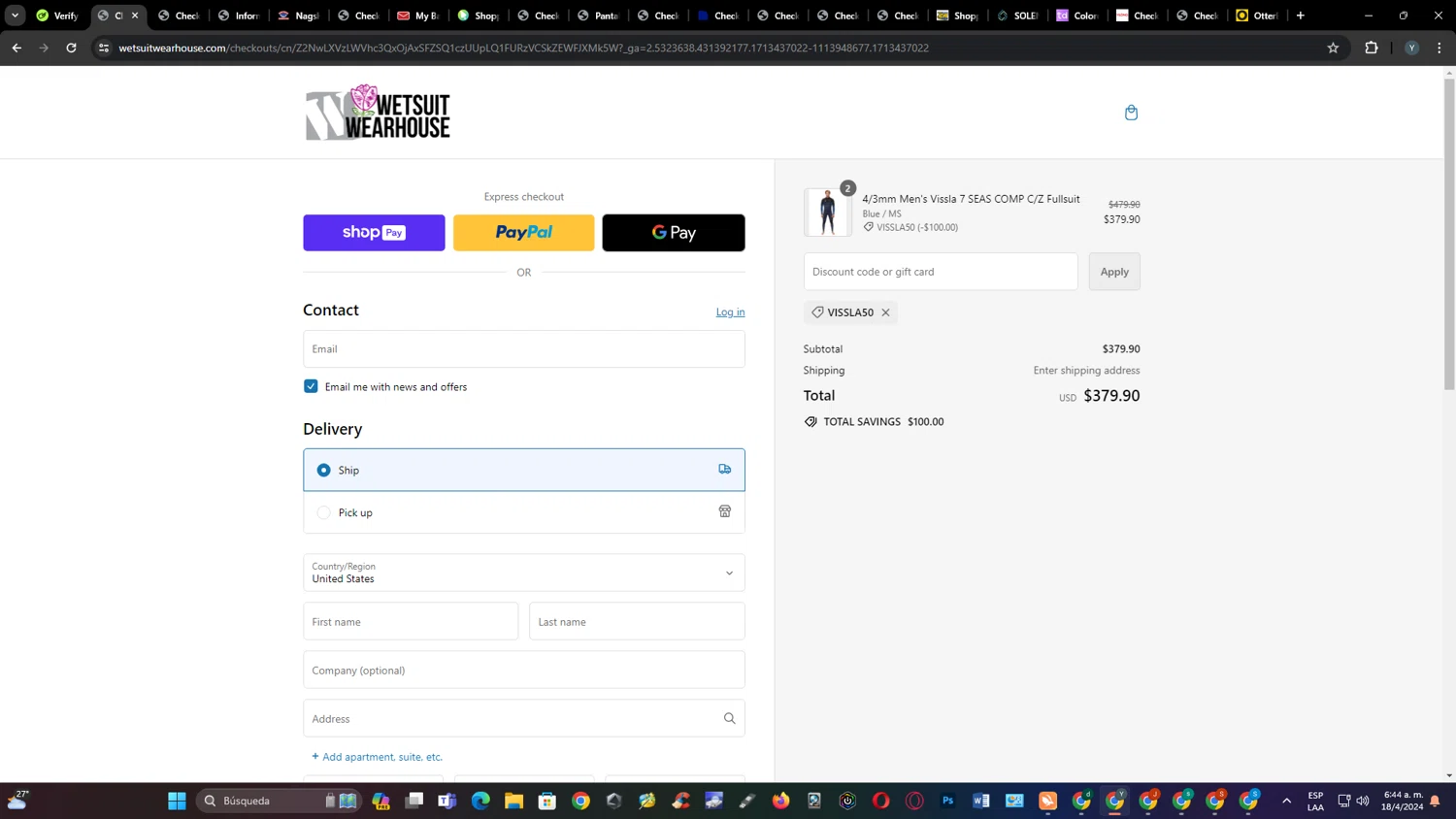
Task: Bookmark this page with the star icon
Action: coord(1333,48)
